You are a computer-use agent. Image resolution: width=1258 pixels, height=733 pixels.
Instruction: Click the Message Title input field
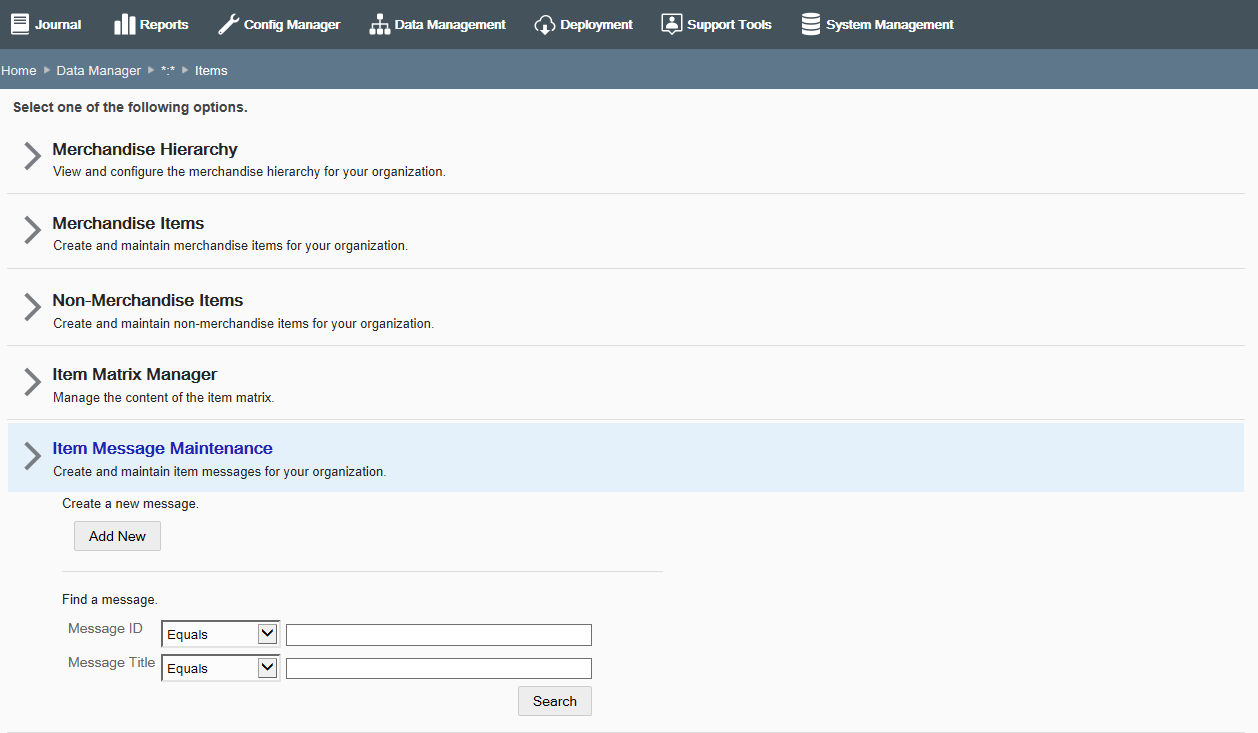[x=439, y=669]
